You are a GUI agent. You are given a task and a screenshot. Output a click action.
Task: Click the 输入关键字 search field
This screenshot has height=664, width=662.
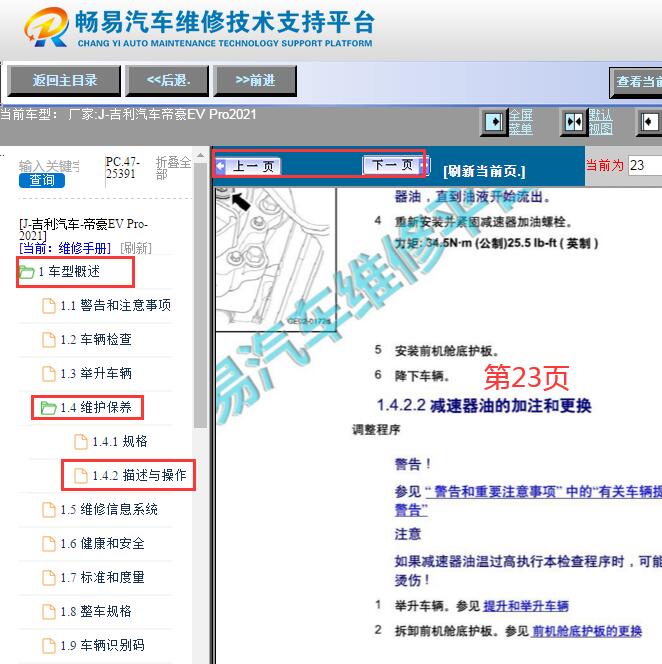[x=49, y=166]
